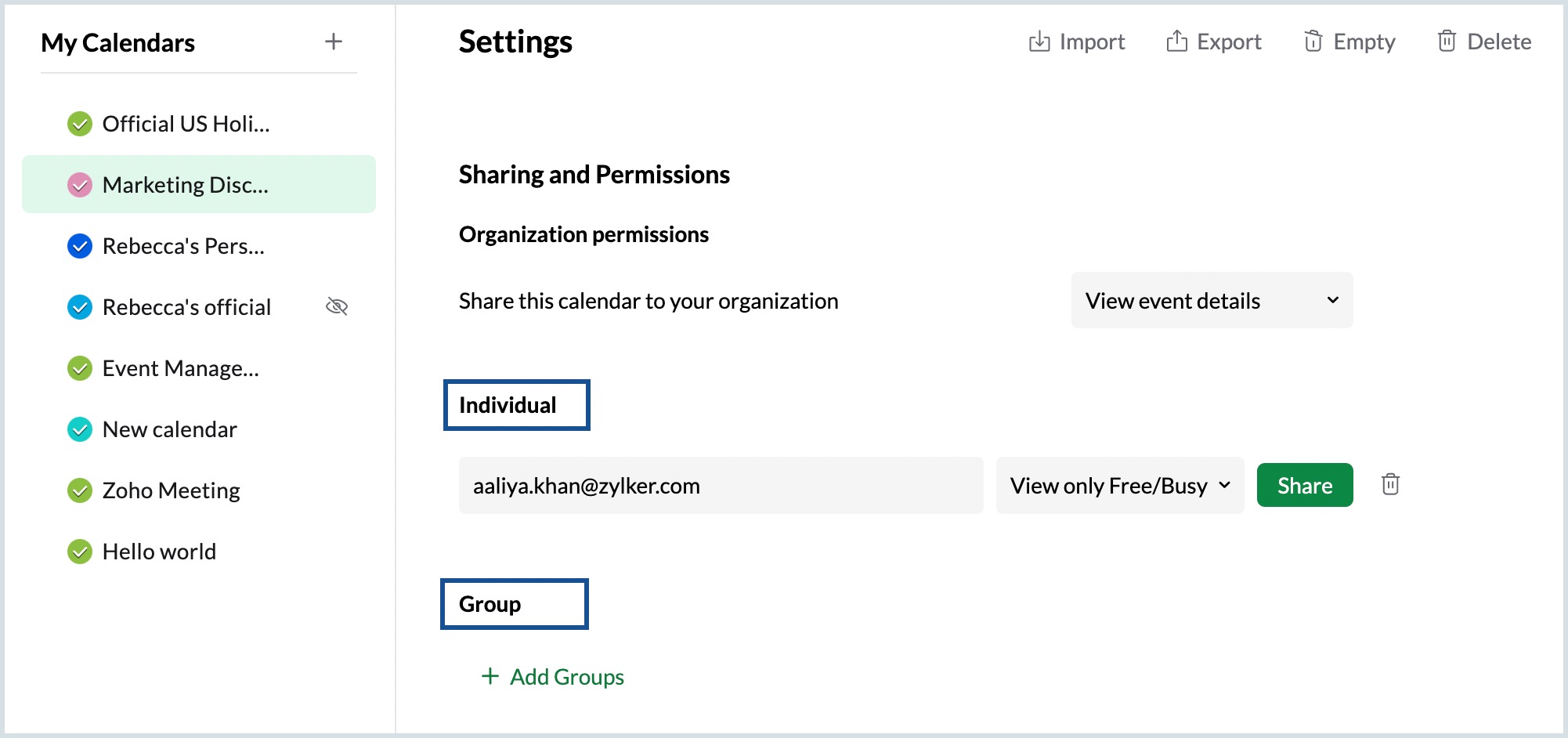Select New calendar in sidebar
The image size is (1568, 738).
pos(170,429)
